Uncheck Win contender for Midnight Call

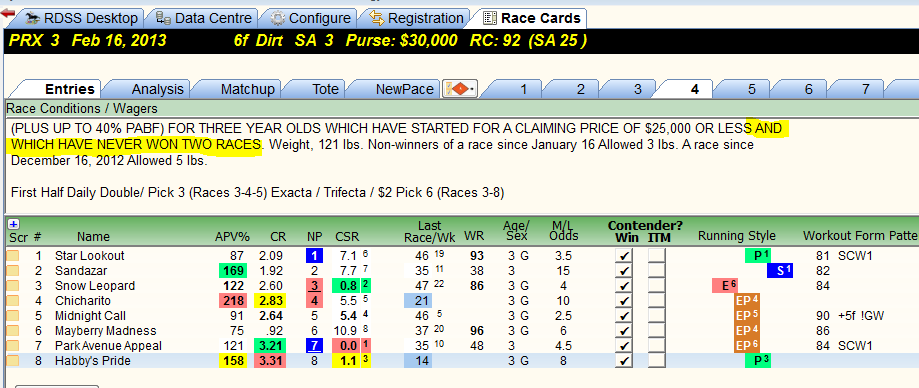pyautogui.click(x=625, y=316)
